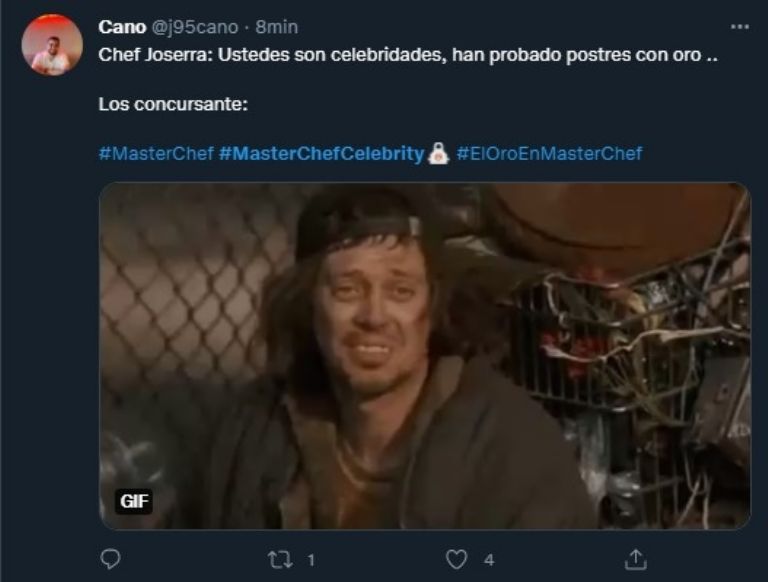
Task: Open the share upload icon
Action: pyautogui.click(x=636, y=559)
